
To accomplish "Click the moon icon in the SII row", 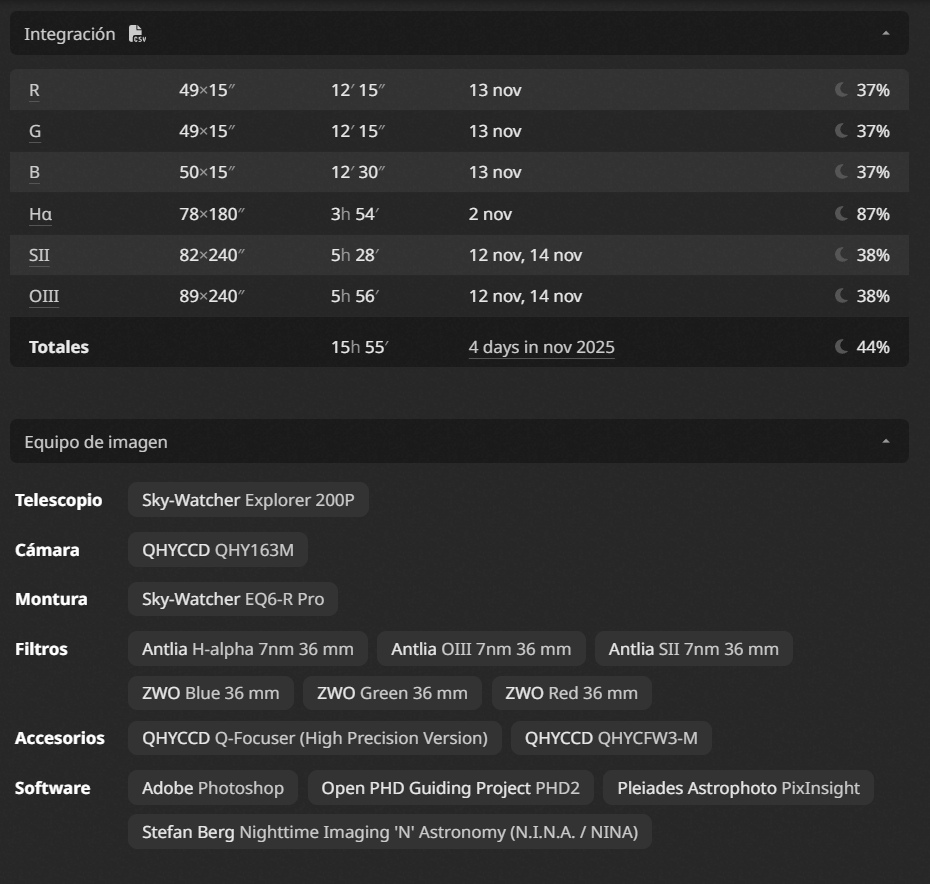I will 841,255.
